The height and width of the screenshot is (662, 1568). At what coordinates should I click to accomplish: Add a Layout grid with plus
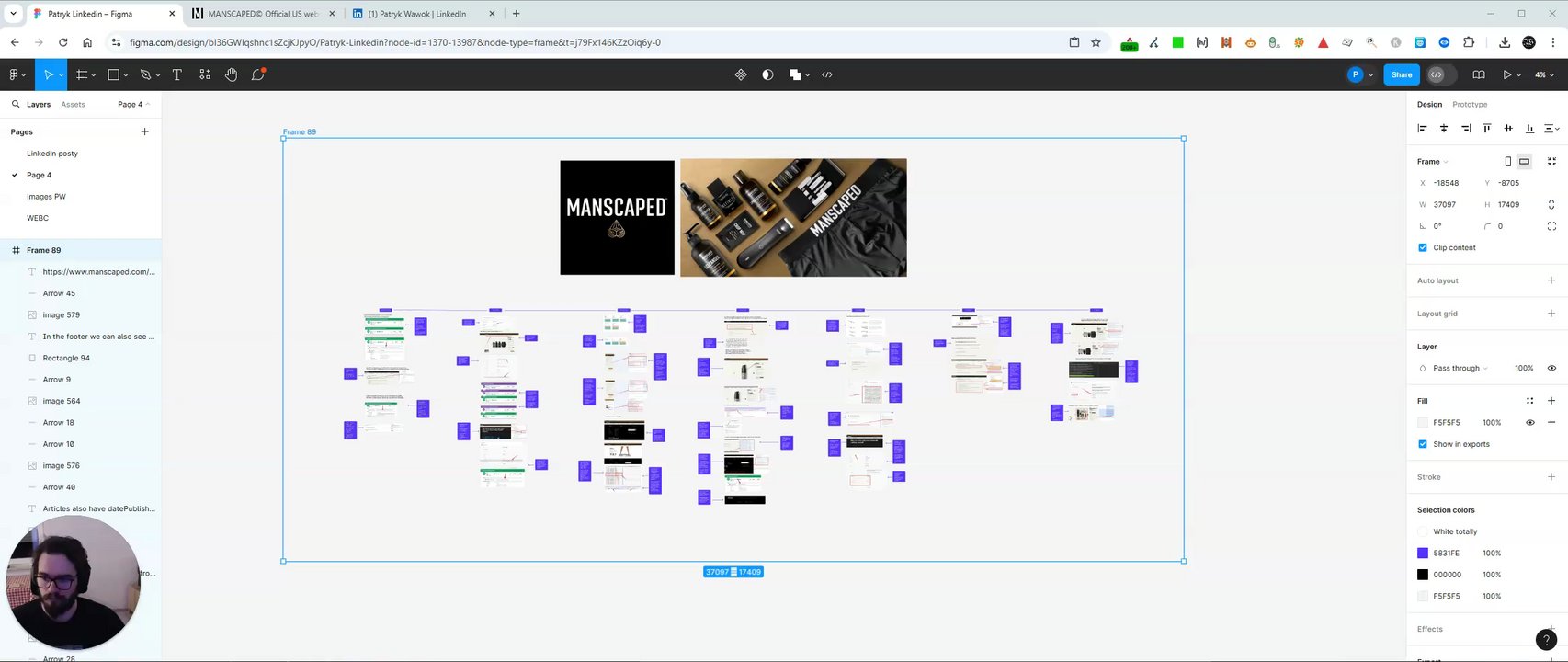[x=1551, y=314]
